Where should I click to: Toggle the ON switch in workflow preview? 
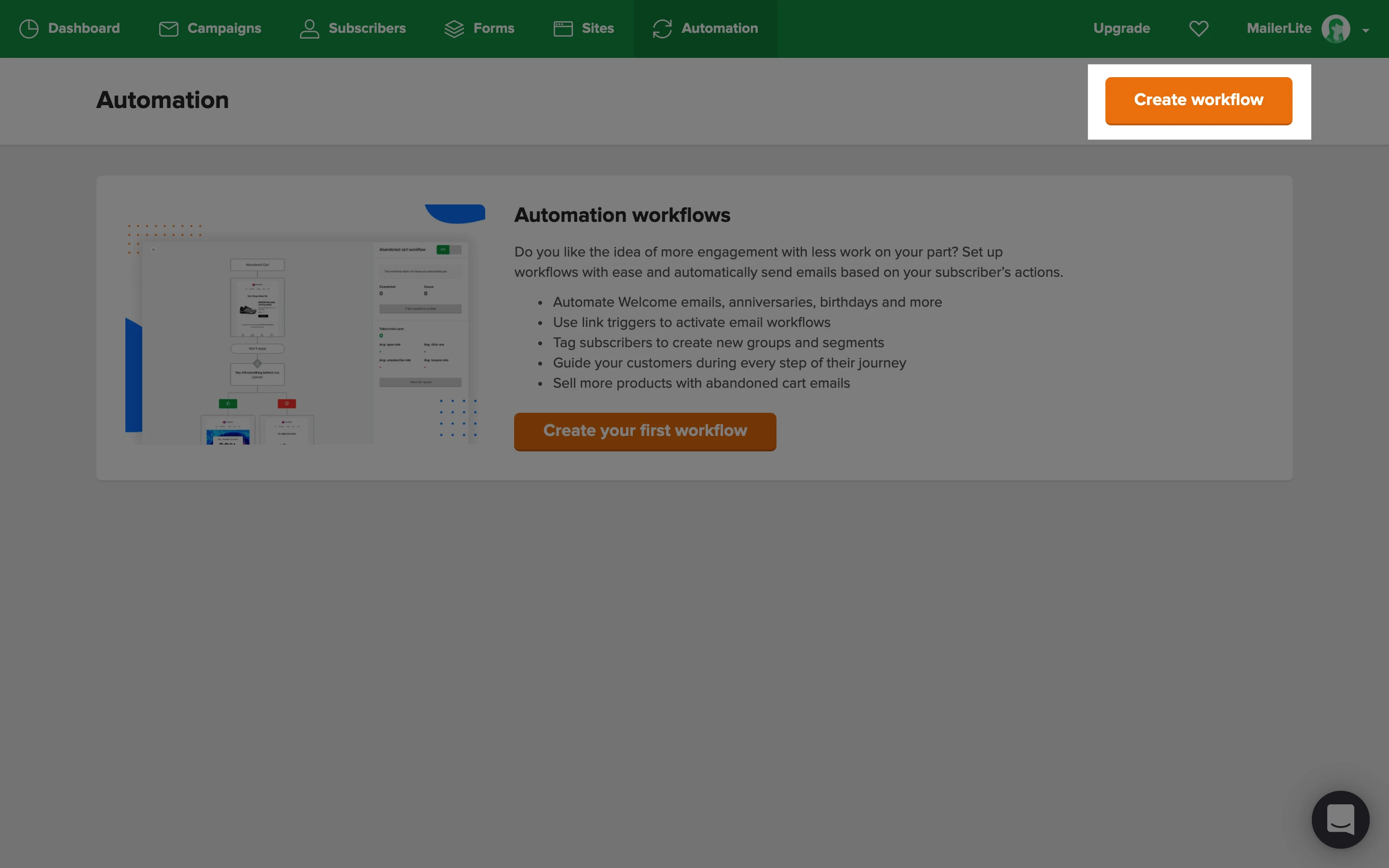tap(448, 250)
